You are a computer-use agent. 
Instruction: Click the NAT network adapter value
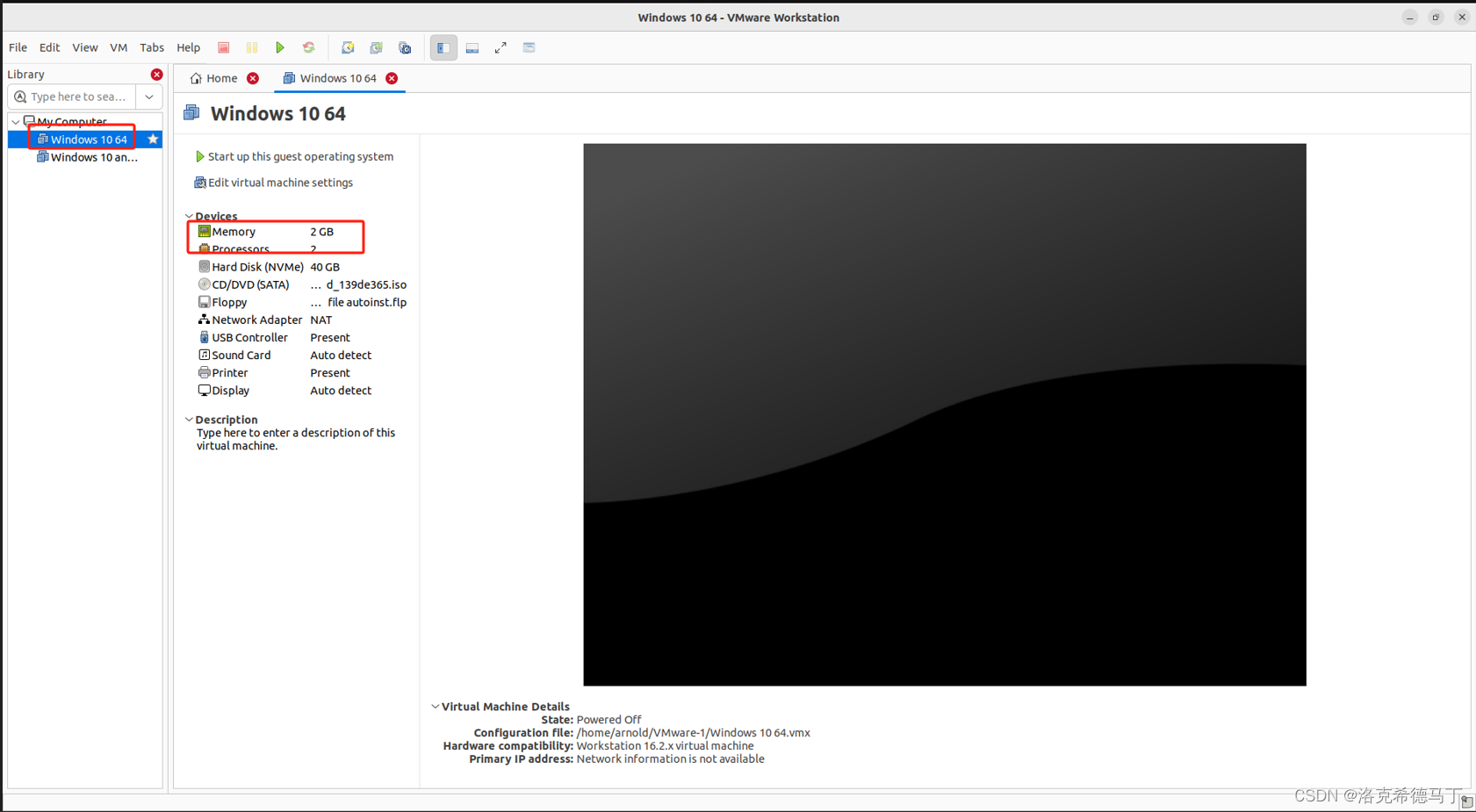[x=320, y=320]
